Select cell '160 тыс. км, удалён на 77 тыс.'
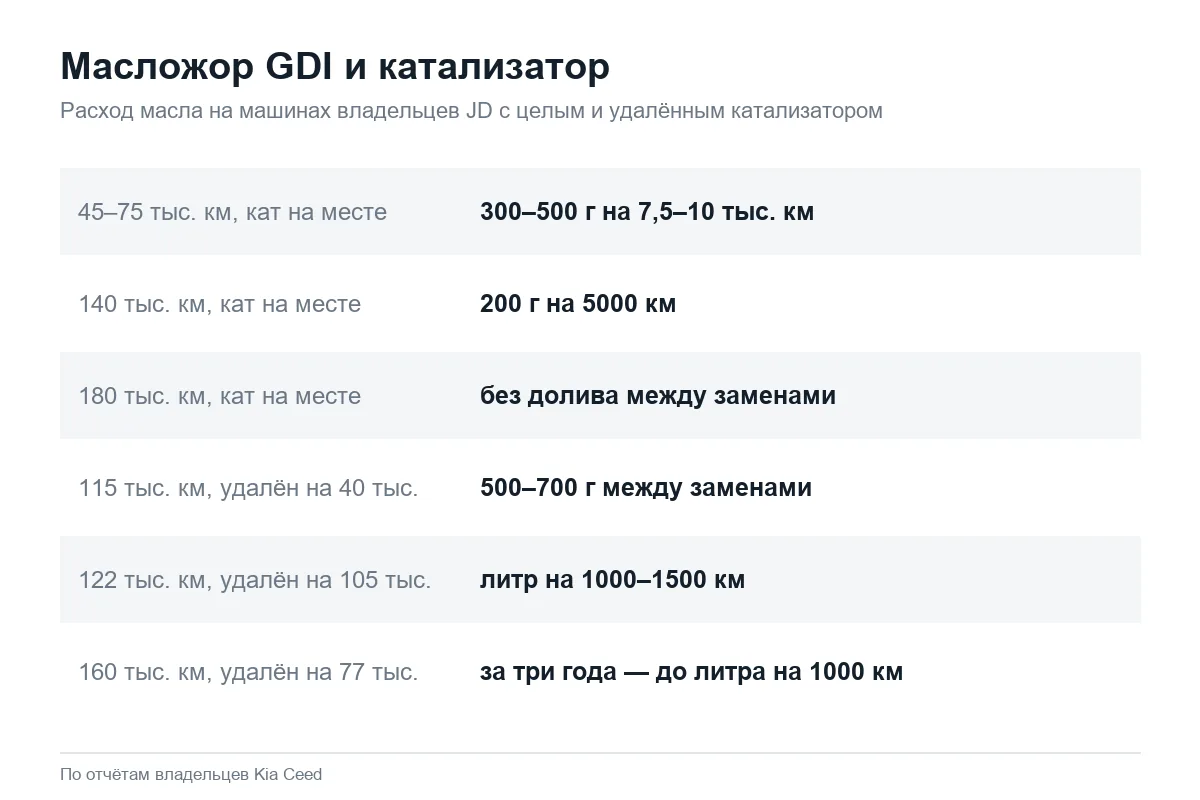 pos(248,672)
